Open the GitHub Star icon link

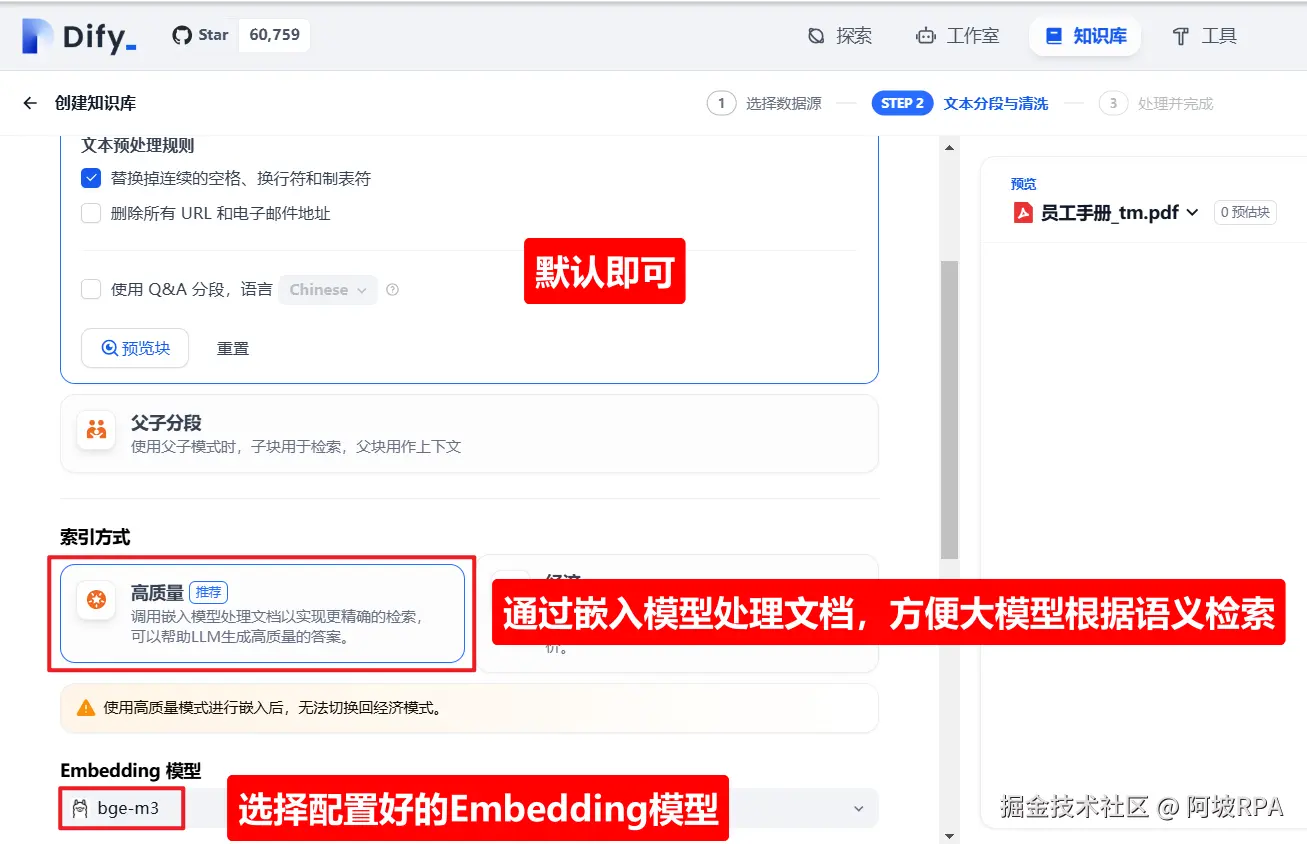click(181, 35)
